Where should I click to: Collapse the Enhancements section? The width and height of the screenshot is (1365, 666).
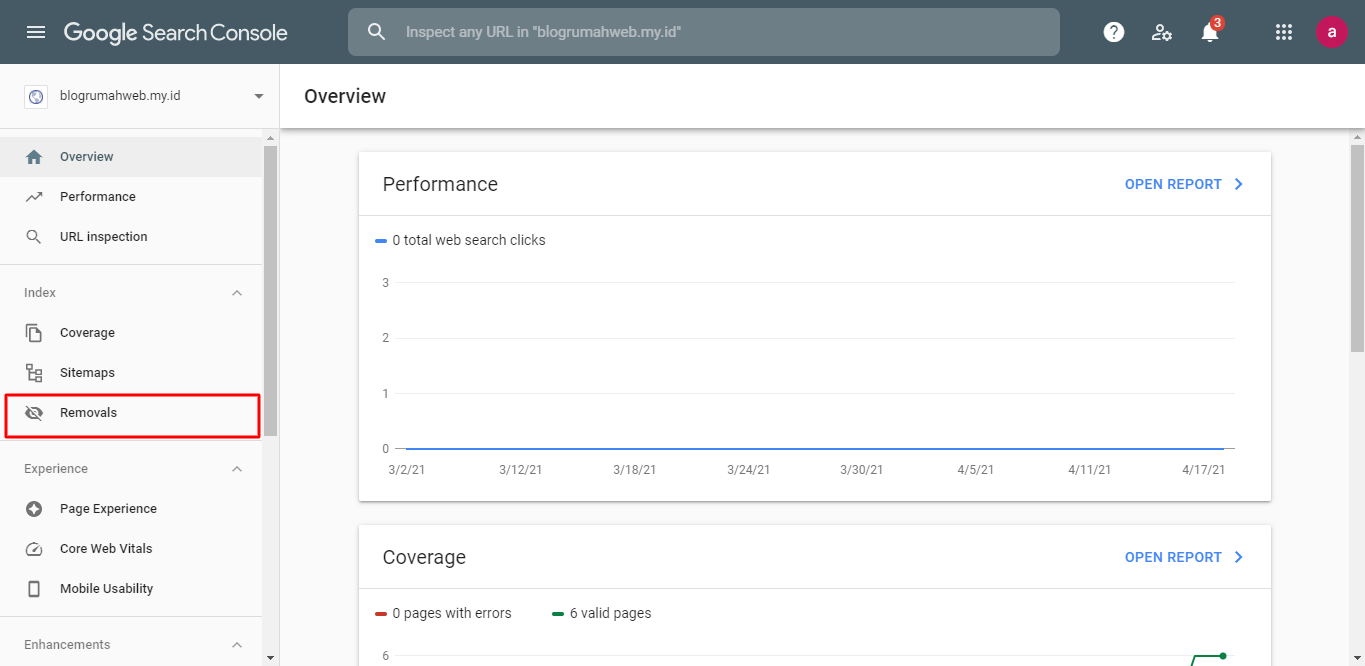click(x=237, y=645)
